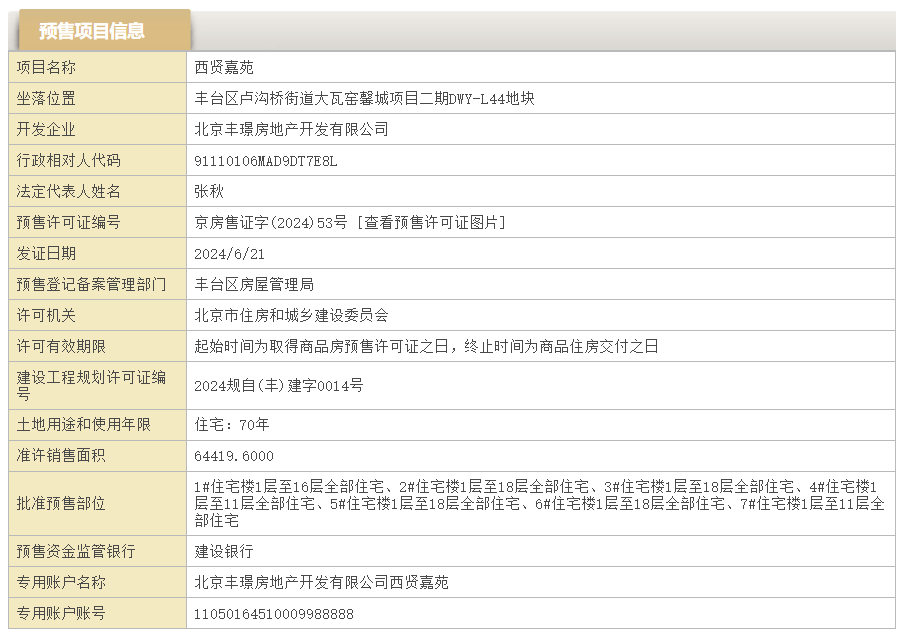Click legal representative name 张秋
Viewport: 901px width, 635px height.
(x=209, y=191)
